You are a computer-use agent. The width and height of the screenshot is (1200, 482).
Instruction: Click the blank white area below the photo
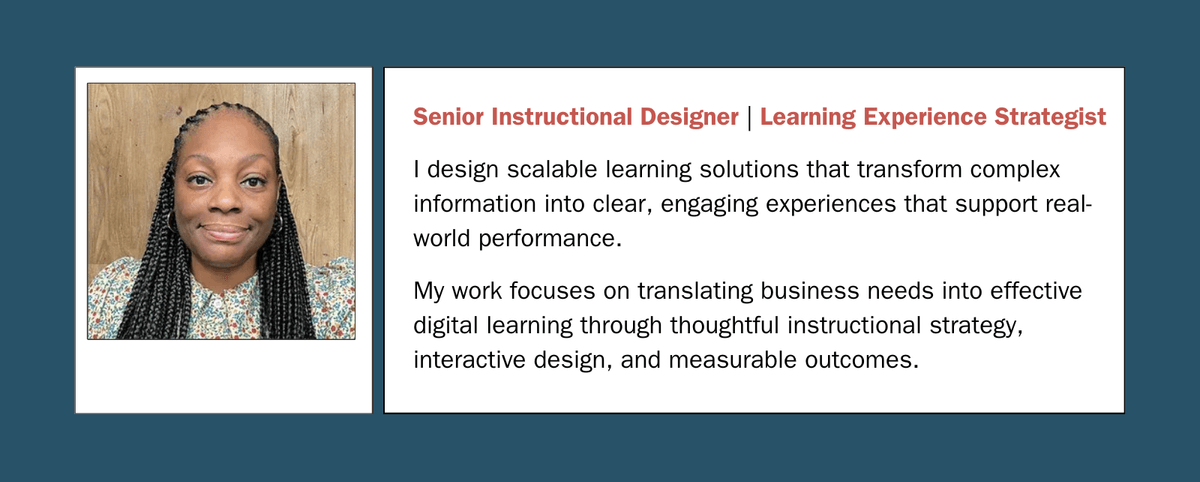click(221, 376)
